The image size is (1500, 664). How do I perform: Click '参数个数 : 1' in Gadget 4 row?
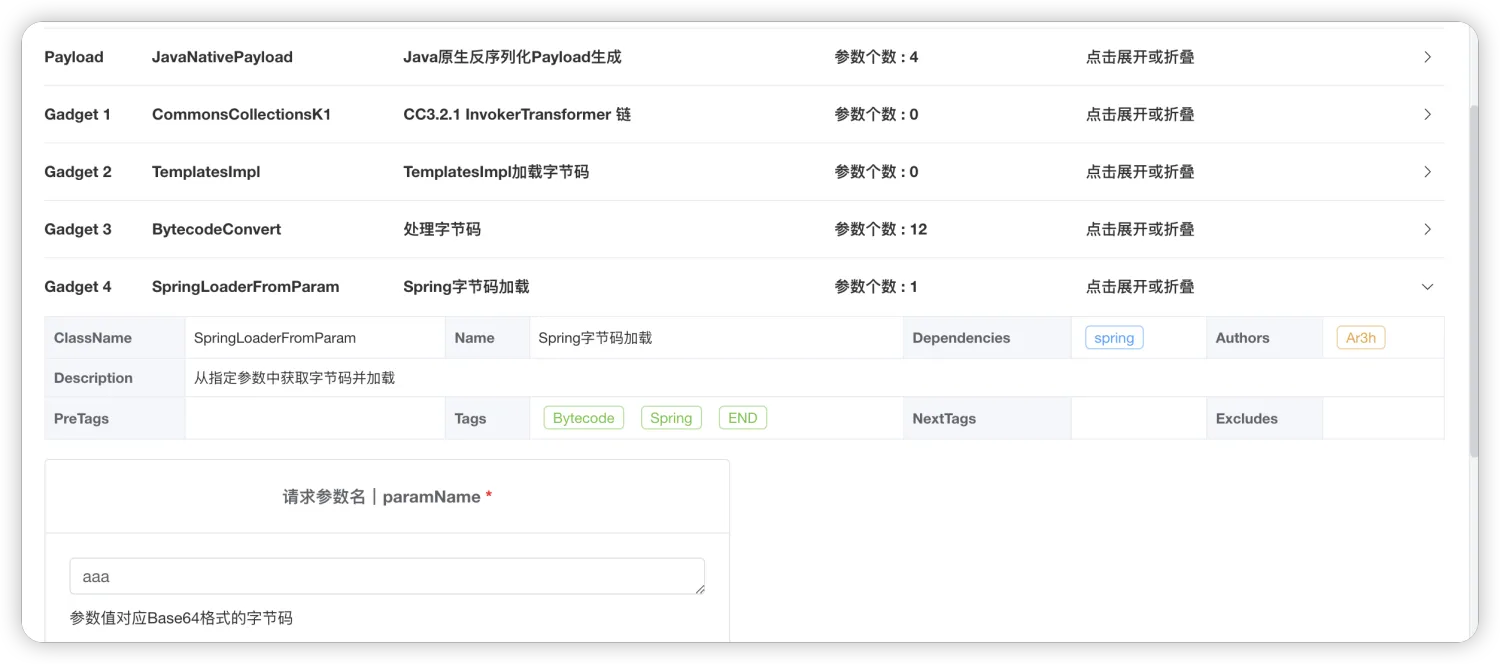pyautogui.click(x=876, y=287)
